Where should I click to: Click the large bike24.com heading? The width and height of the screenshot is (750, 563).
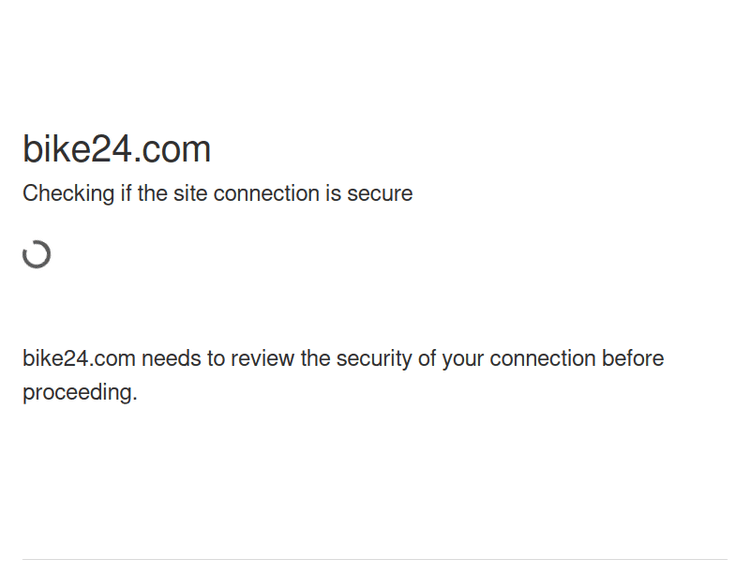click(117, 149)
